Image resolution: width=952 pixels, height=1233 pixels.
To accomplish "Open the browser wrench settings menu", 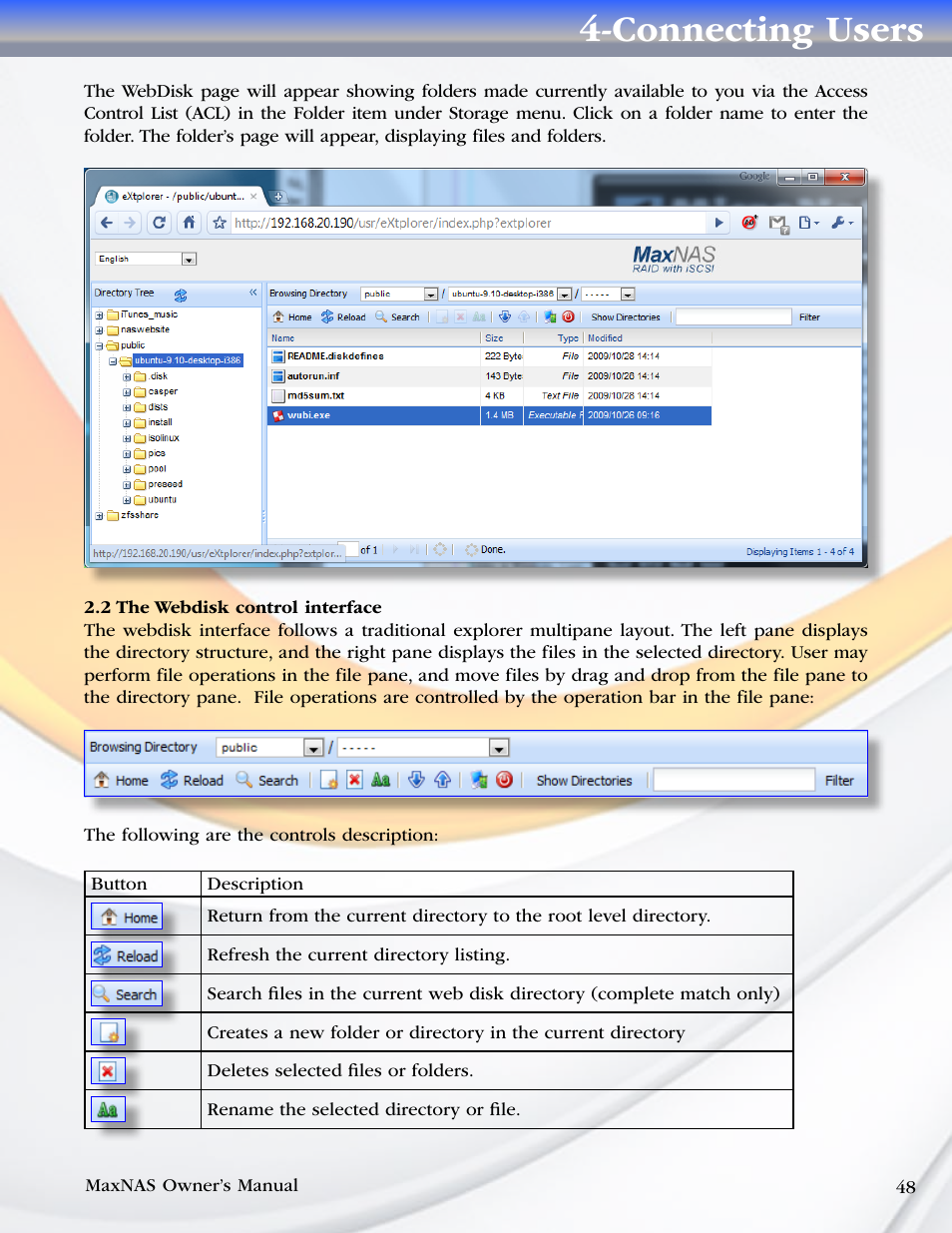I will (842, 223).
